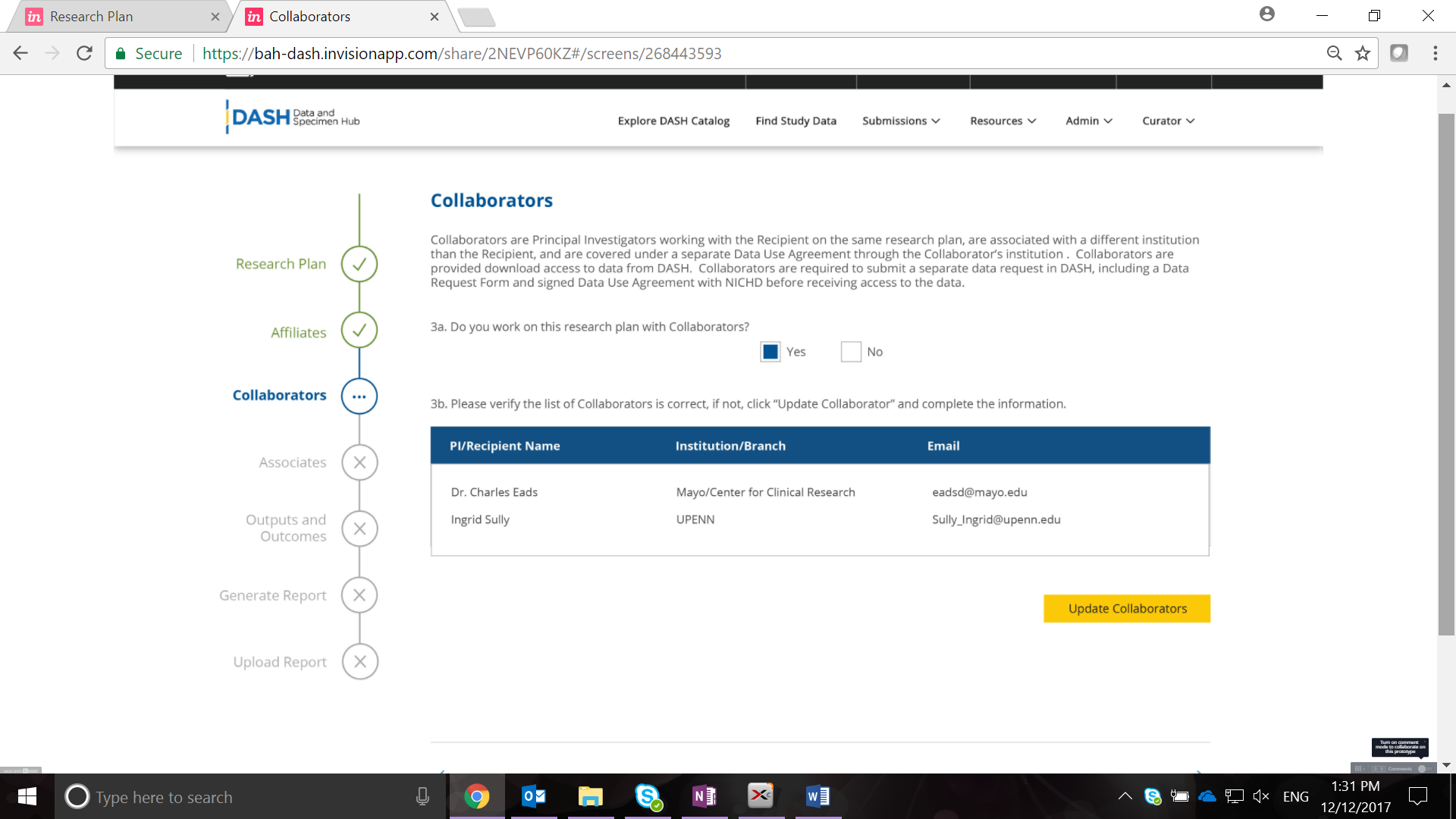Image resolution: width=1456 pixels, height=819 pixels.
Task: Check the Yes checkbox for collaborators
Action: (x=770, y=352)
